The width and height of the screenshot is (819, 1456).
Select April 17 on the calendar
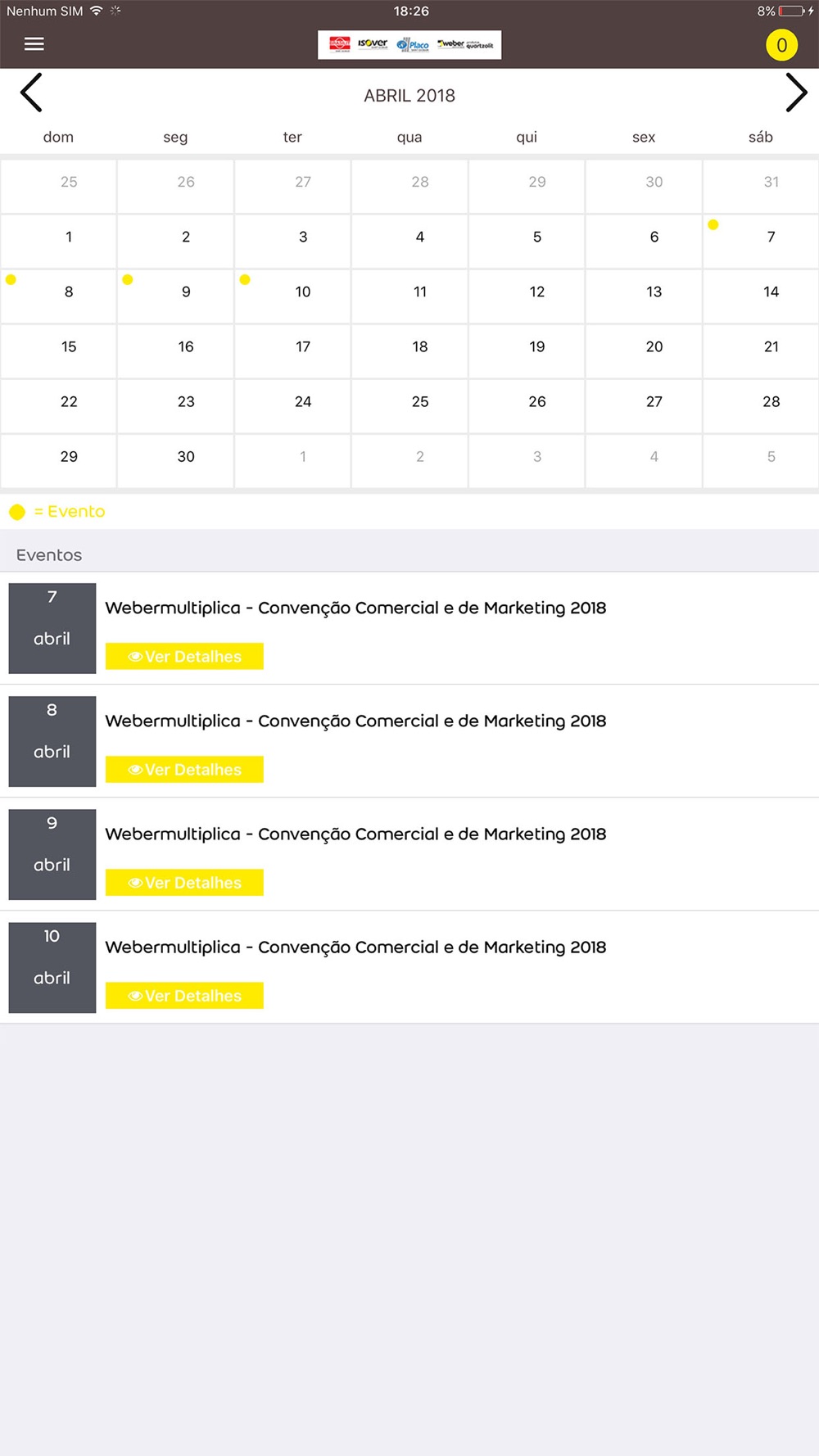click(292, 350)
